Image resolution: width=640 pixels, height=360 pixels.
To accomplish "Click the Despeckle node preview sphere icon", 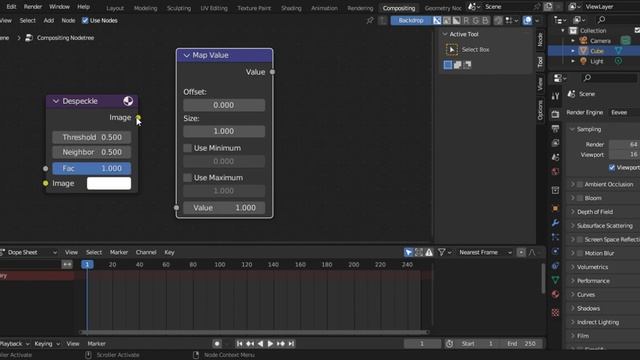I will pos(128,101).
